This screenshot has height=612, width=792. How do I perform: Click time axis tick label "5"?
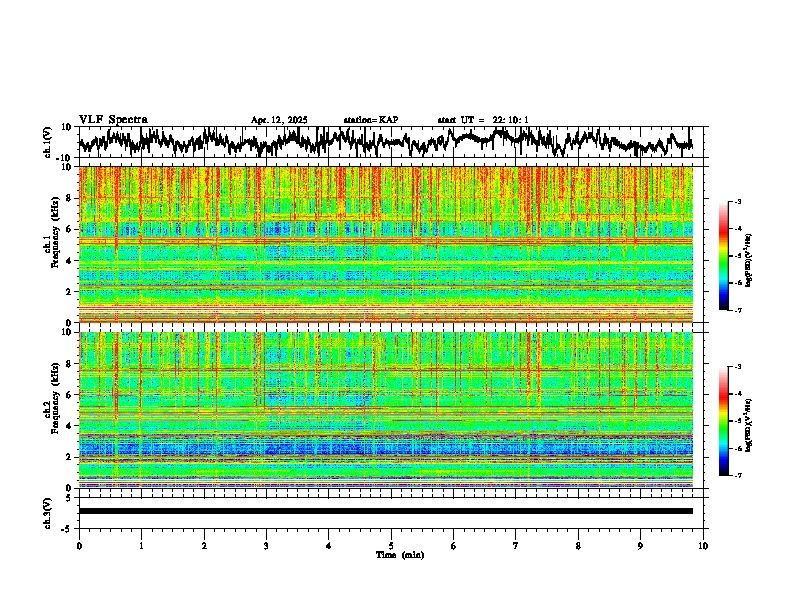click(391, 546)
